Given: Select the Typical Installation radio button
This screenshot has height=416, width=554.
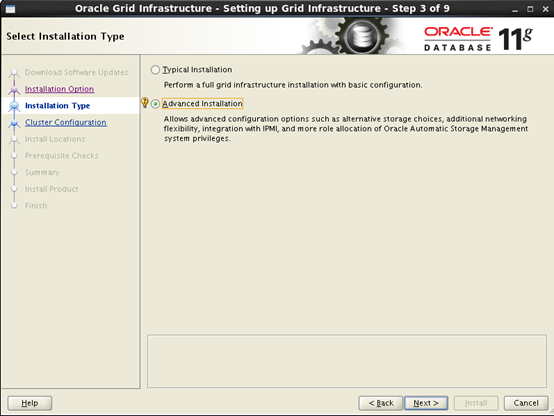Looking at the screenshot, I should point(155,70).
